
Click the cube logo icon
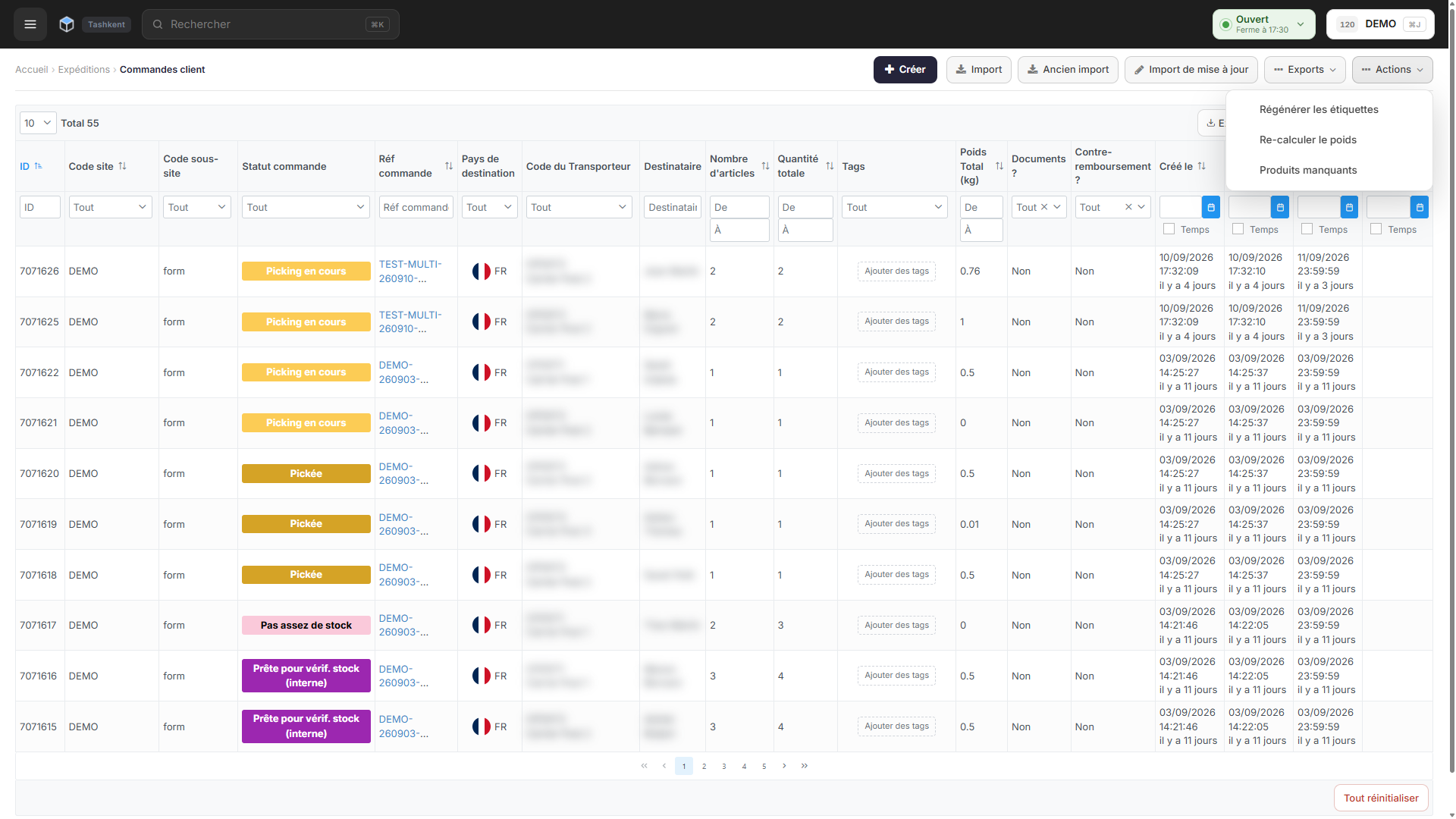click(67, 24)
